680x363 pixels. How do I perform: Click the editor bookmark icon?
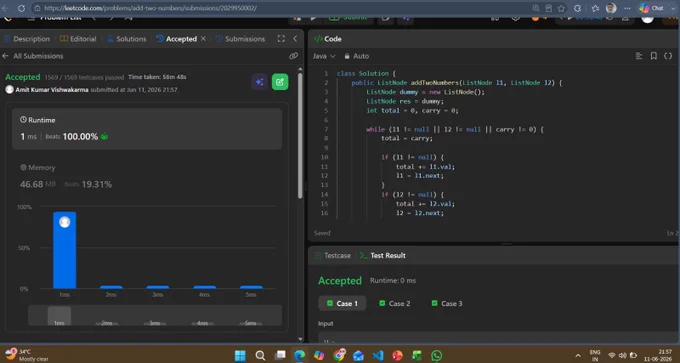point(654,56)
